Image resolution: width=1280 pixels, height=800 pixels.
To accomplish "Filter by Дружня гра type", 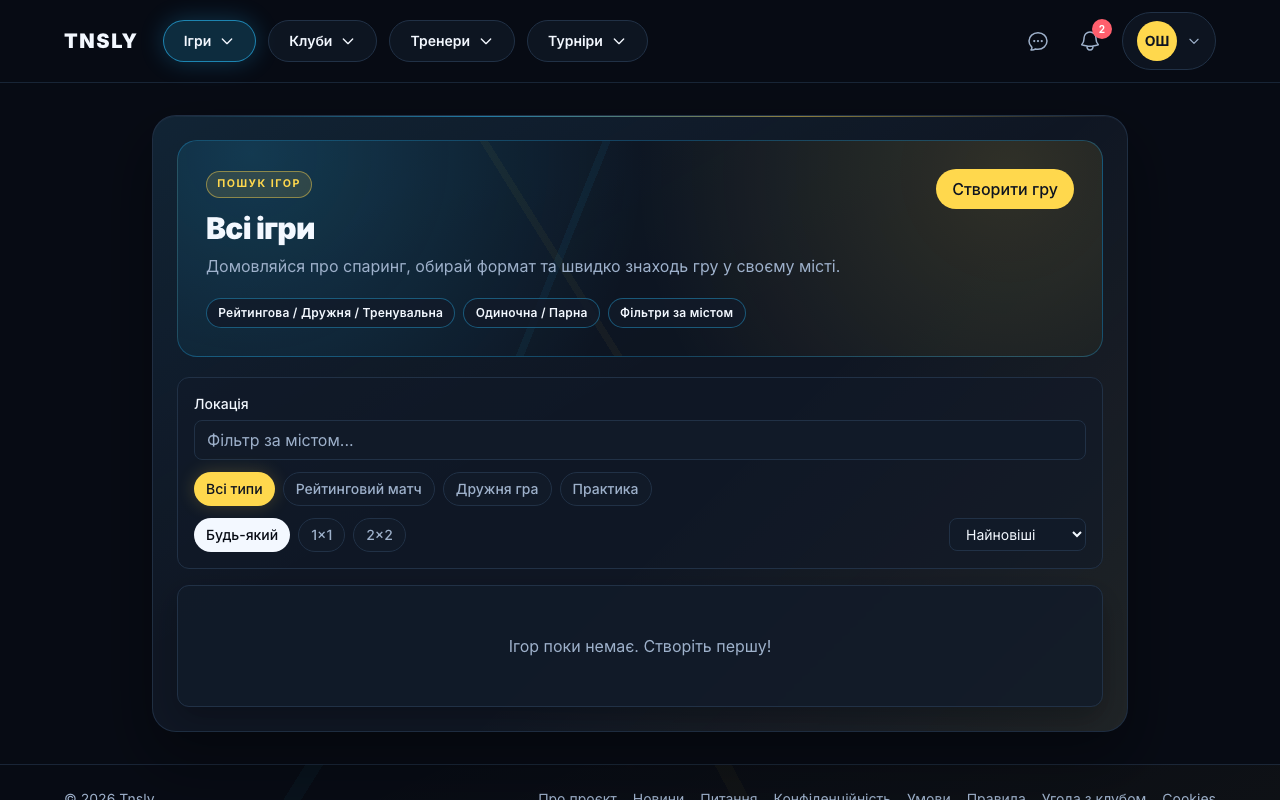I will [x=497, y=489].
